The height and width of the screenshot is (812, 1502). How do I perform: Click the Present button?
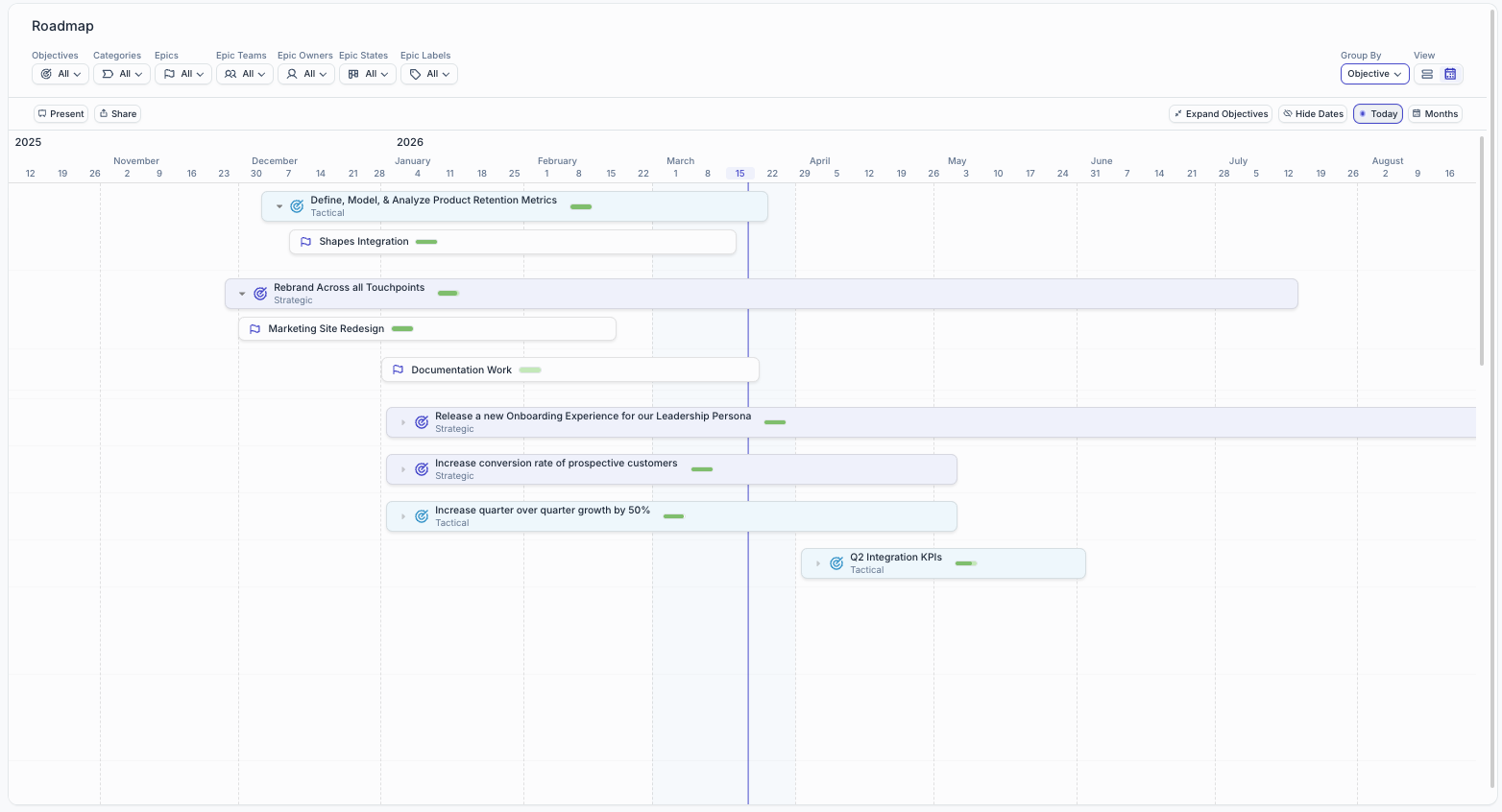[x=61, y=113]
